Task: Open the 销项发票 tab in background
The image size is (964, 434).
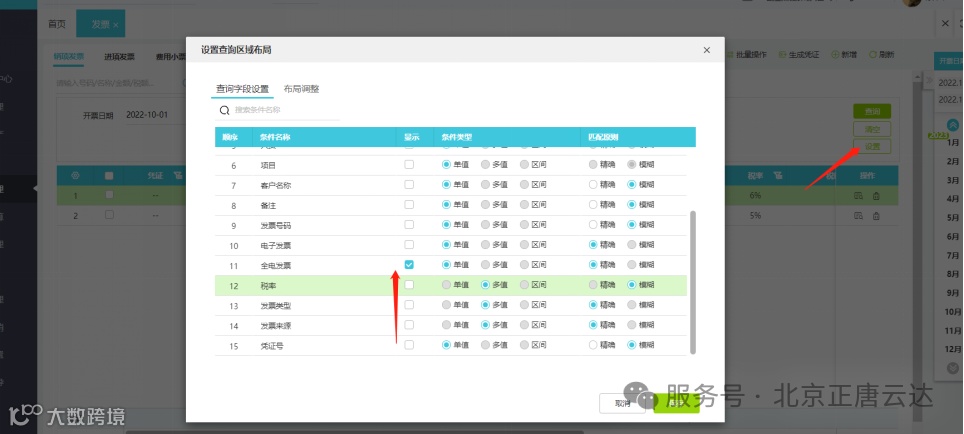Action: pyautogui.click(x=68, y=57)
